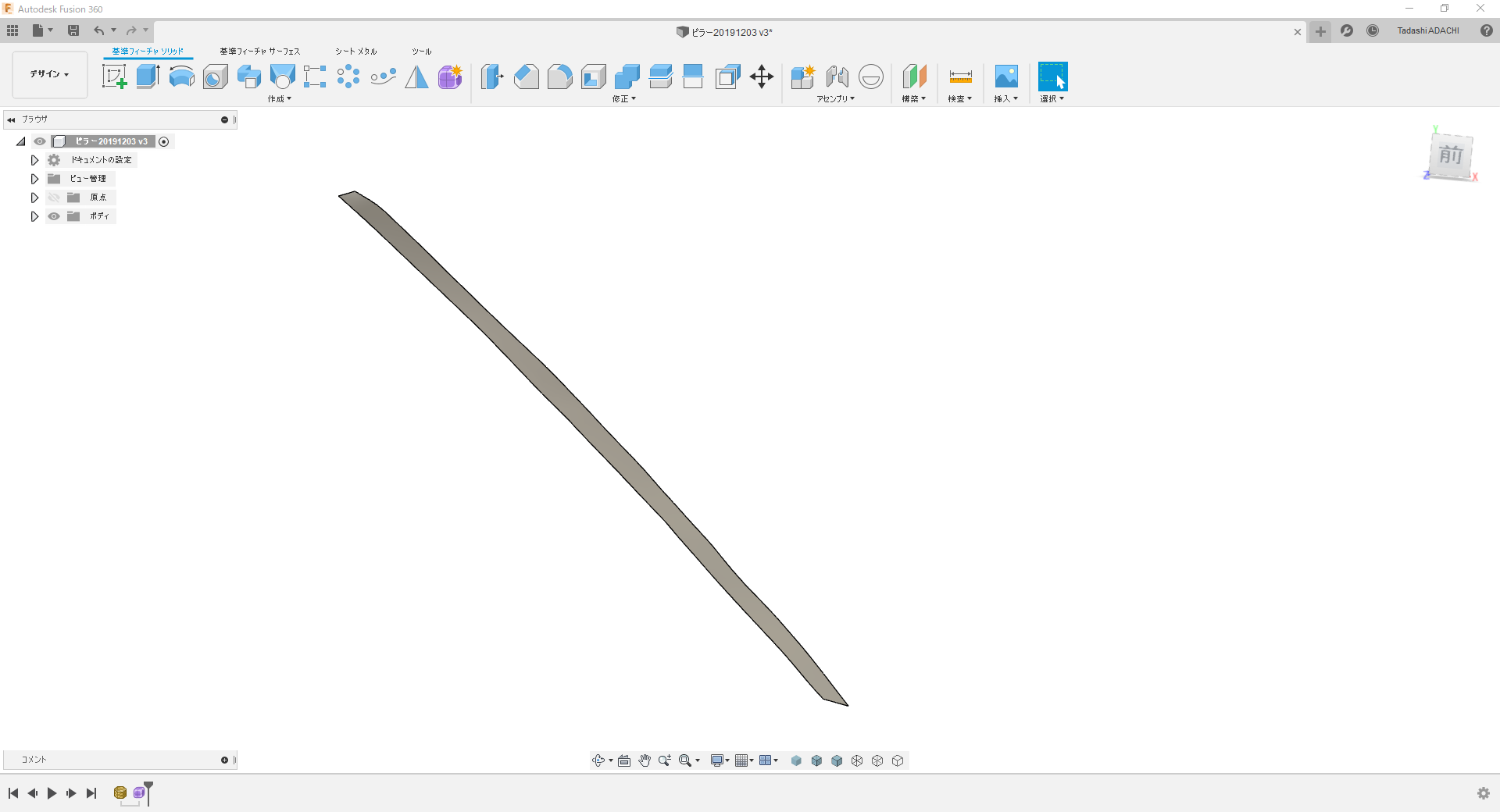Click the Insert image icon
The height and width of the screenshot is (812, 1500).
[1006, 77]
